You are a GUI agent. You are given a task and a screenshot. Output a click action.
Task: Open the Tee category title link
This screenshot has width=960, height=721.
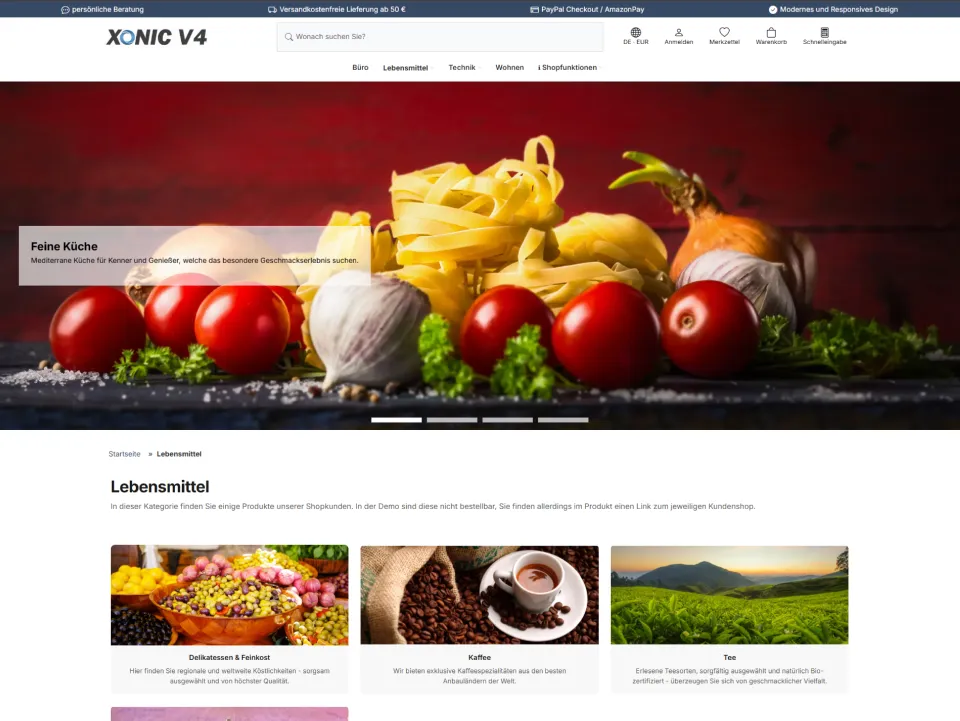tap(729, 657)
